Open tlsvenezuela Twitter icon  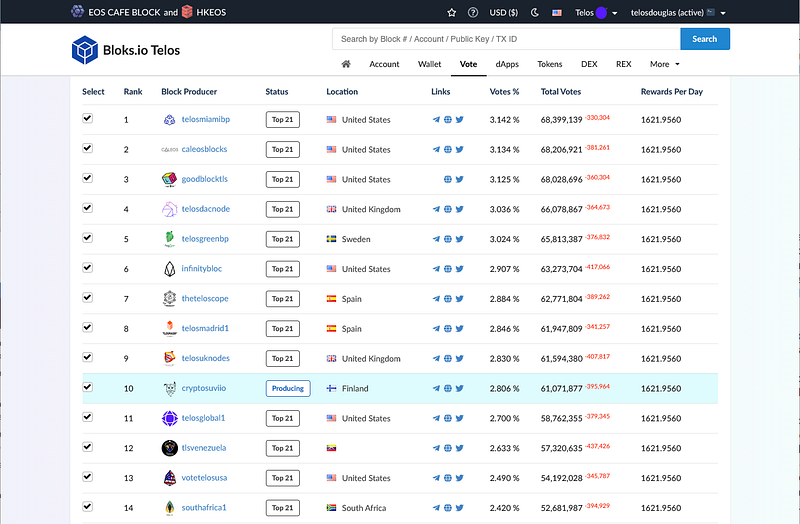460,448
